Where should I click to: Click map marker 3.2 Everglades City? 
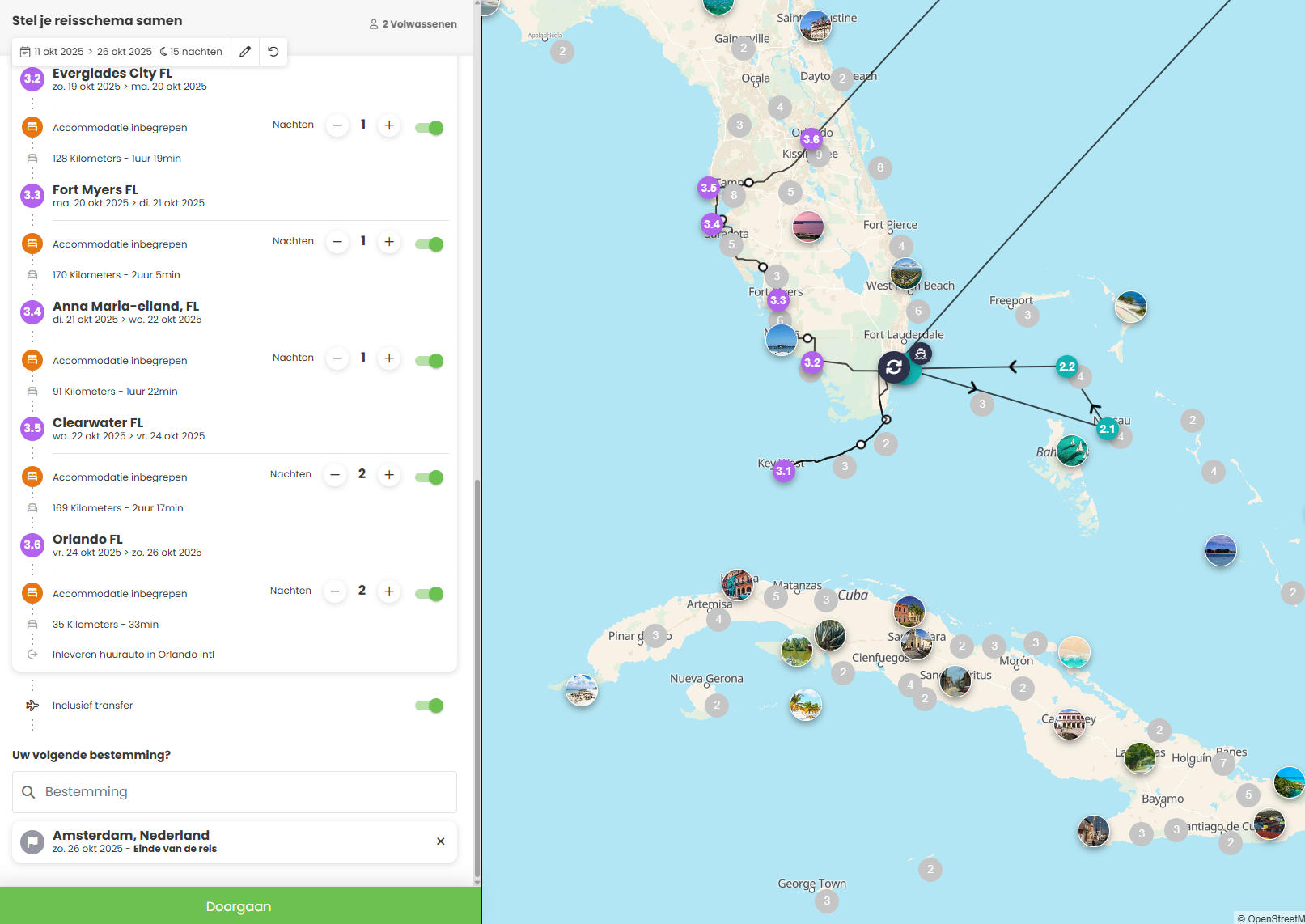coord(812,362)
